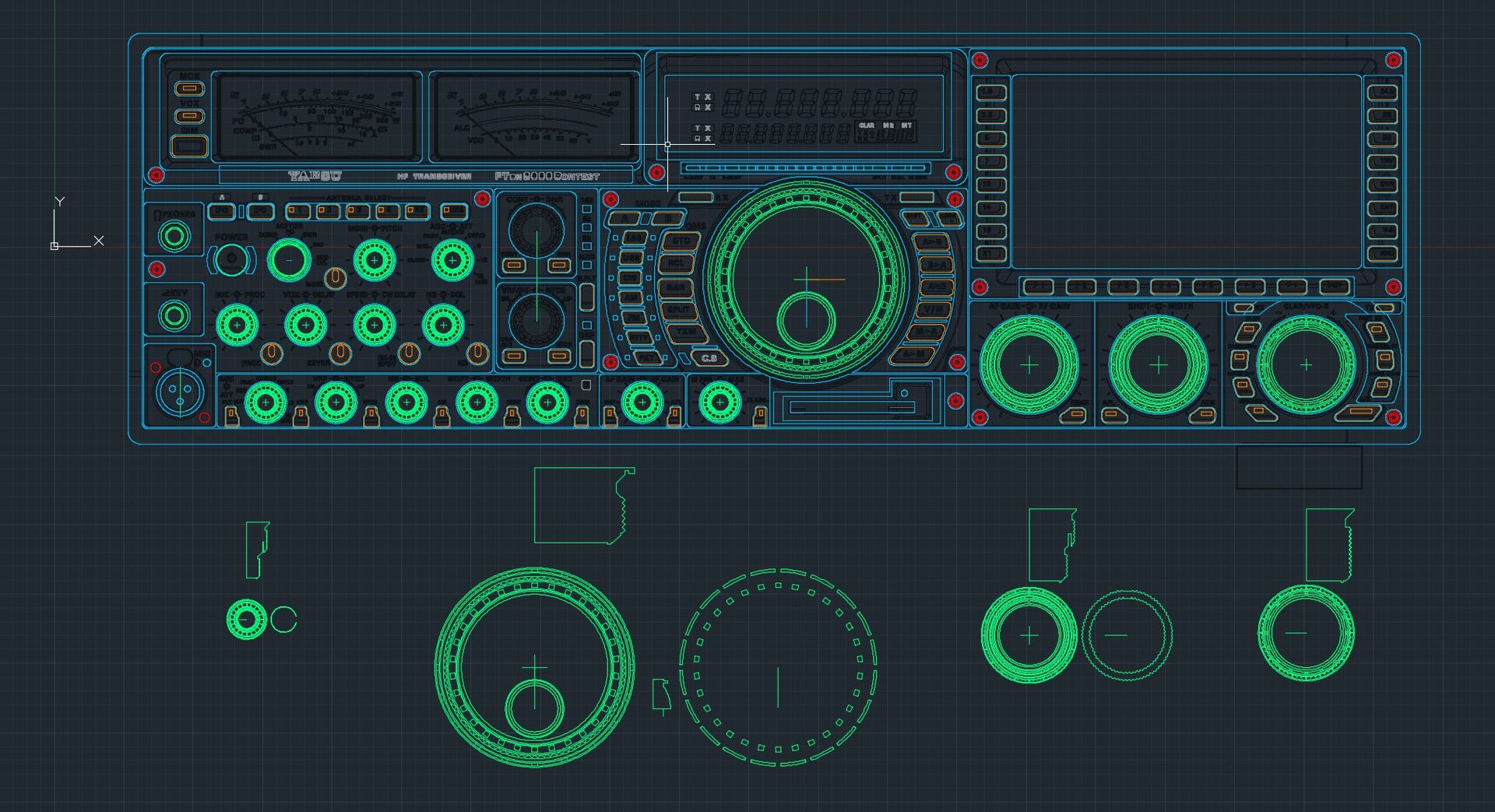Pick the DIM button rectangle
This screenshot has height=812, width=1495.
pos(189,146)
